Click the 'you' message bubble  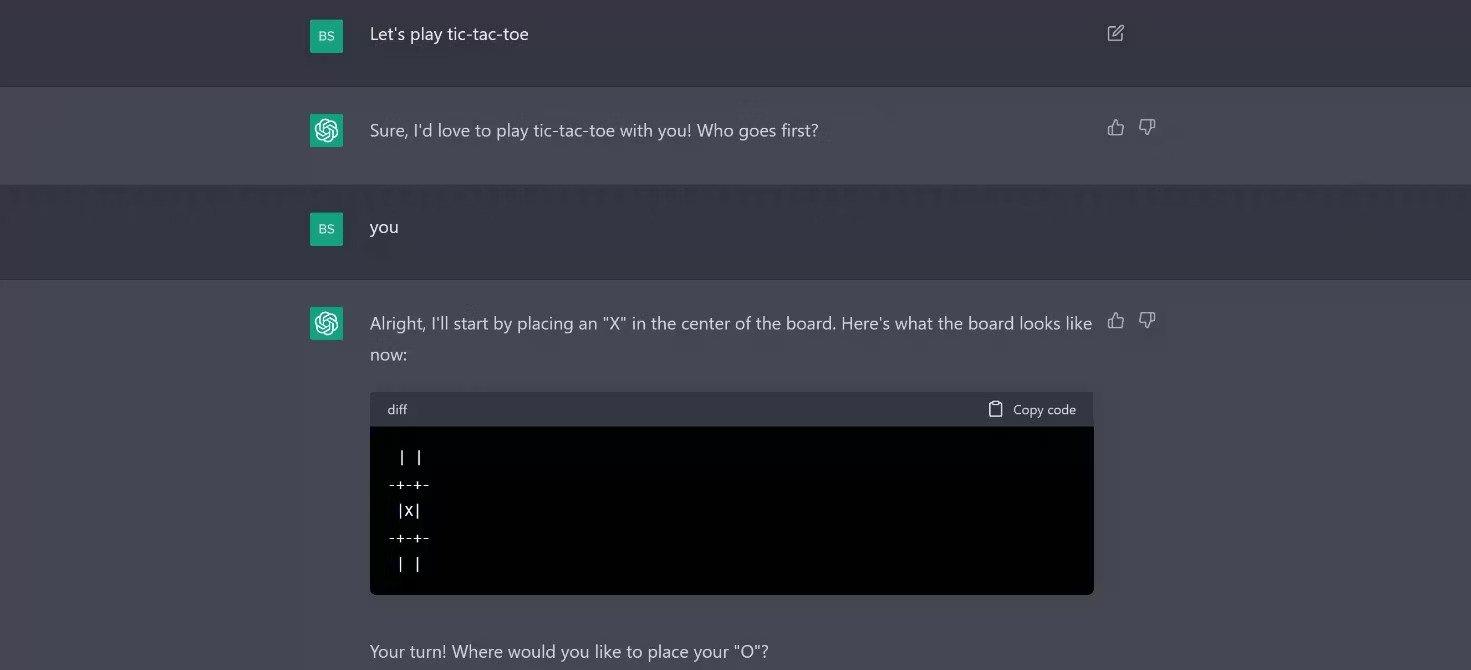click(x=384, y=228)
